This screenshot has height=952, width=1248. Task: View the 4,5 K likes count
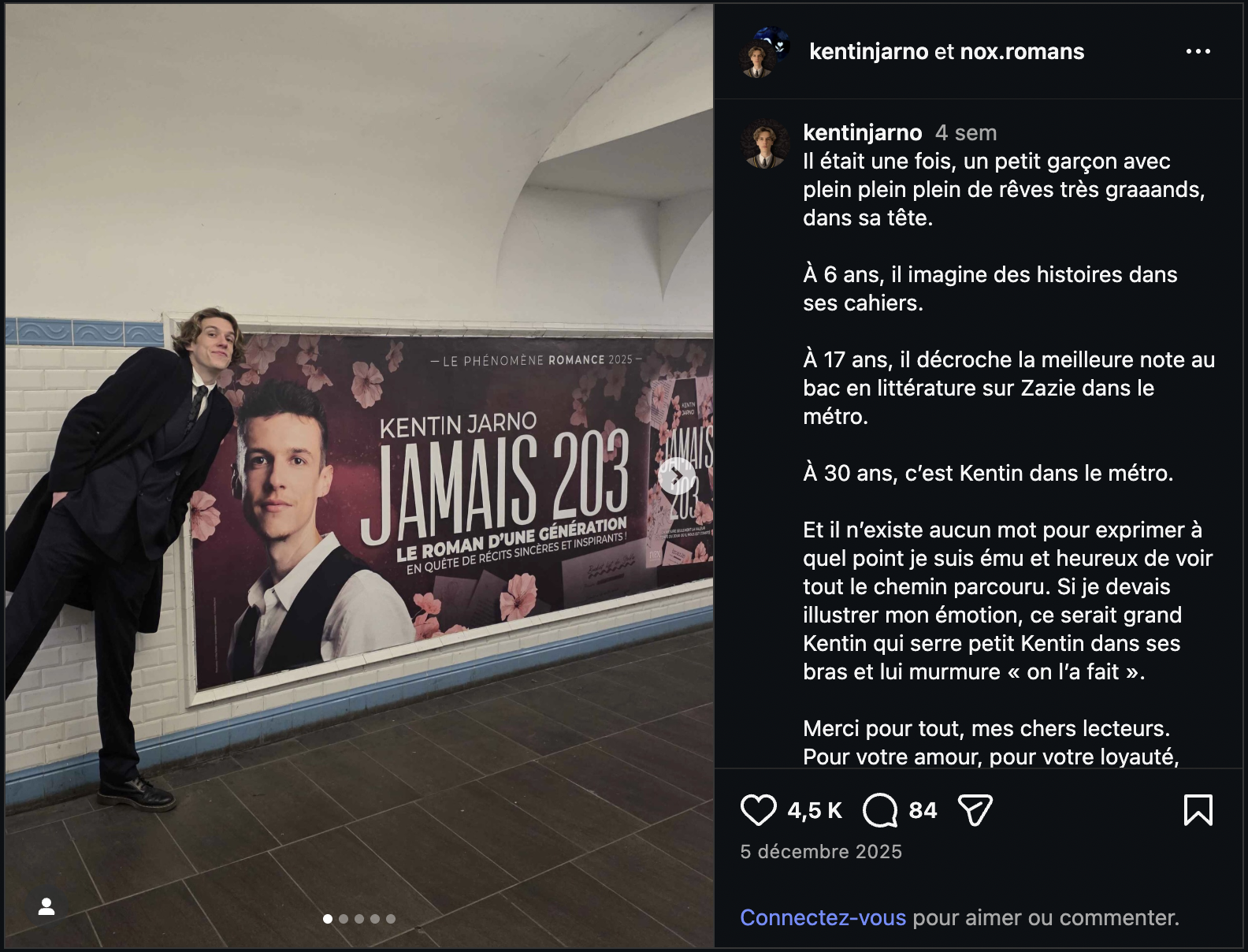pos(815,810)
